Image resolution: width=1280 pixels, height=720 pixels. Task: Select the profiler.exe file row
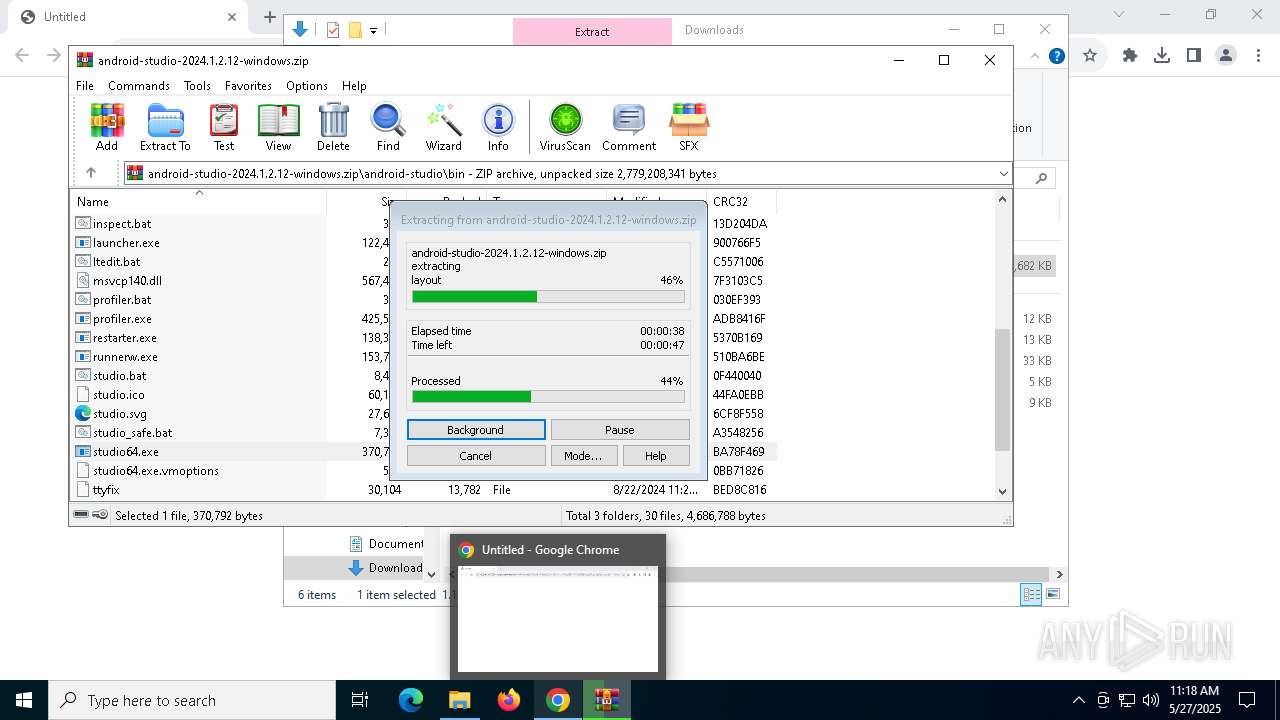[122, 318]
